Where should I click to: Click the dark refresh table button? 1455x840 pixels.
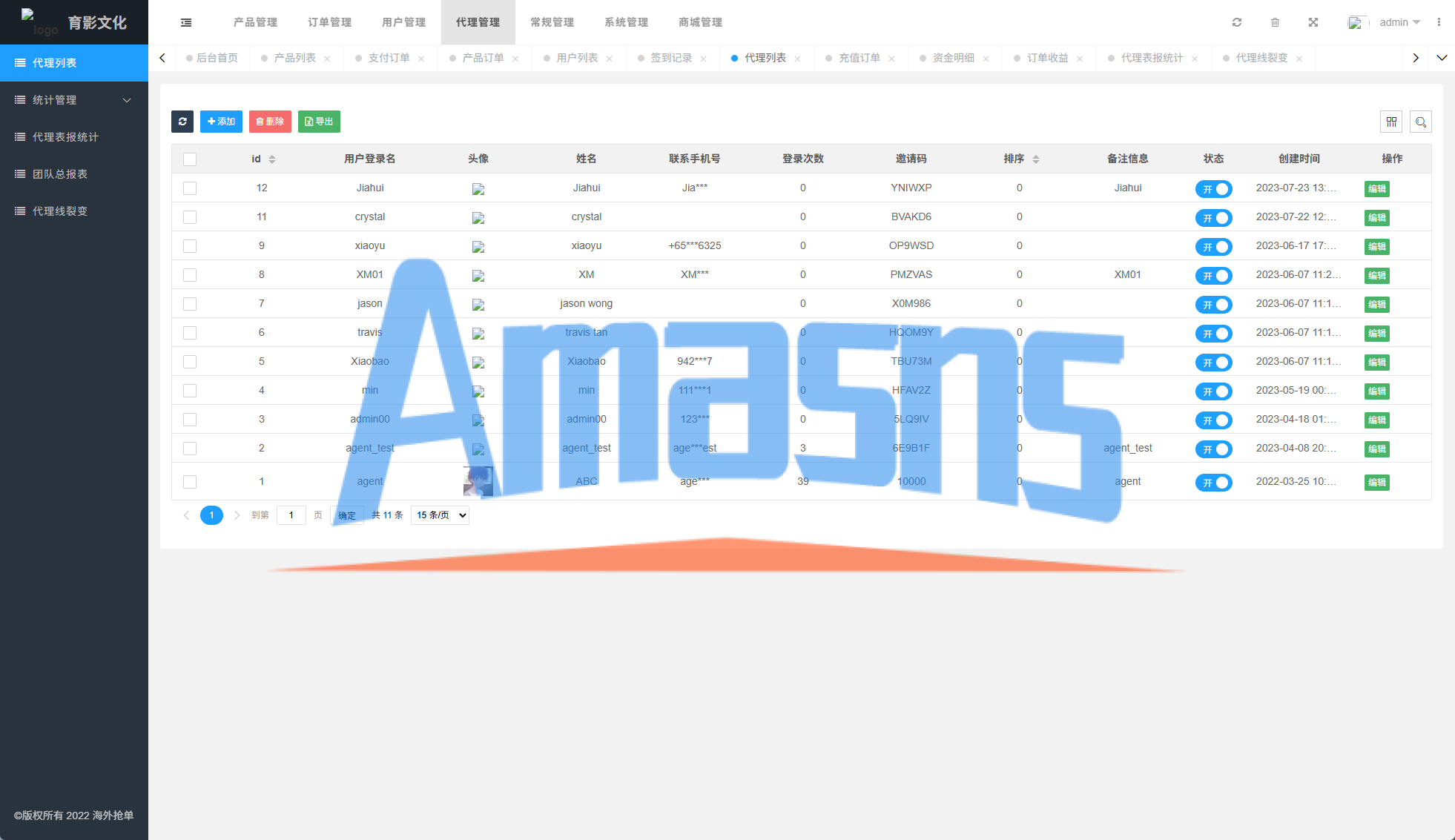(x=182, y=122)
